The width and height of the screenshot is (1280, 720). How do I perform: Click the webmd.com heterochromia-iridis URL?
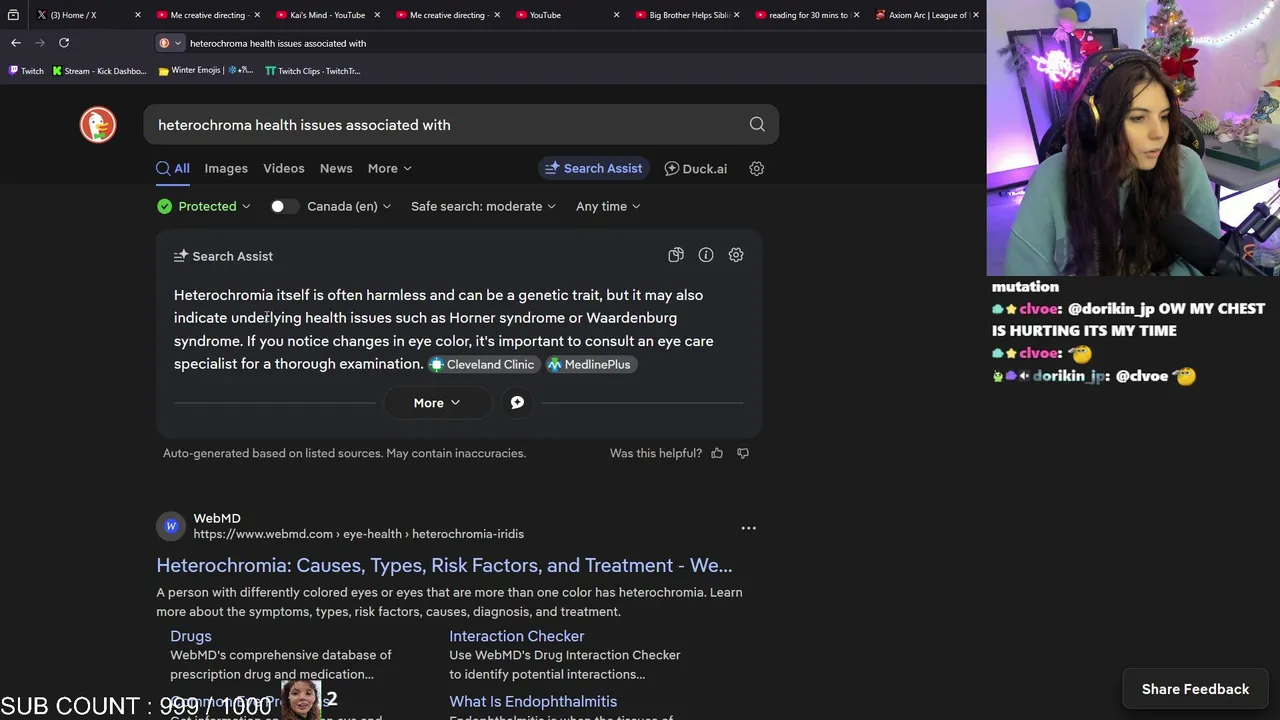358,534
